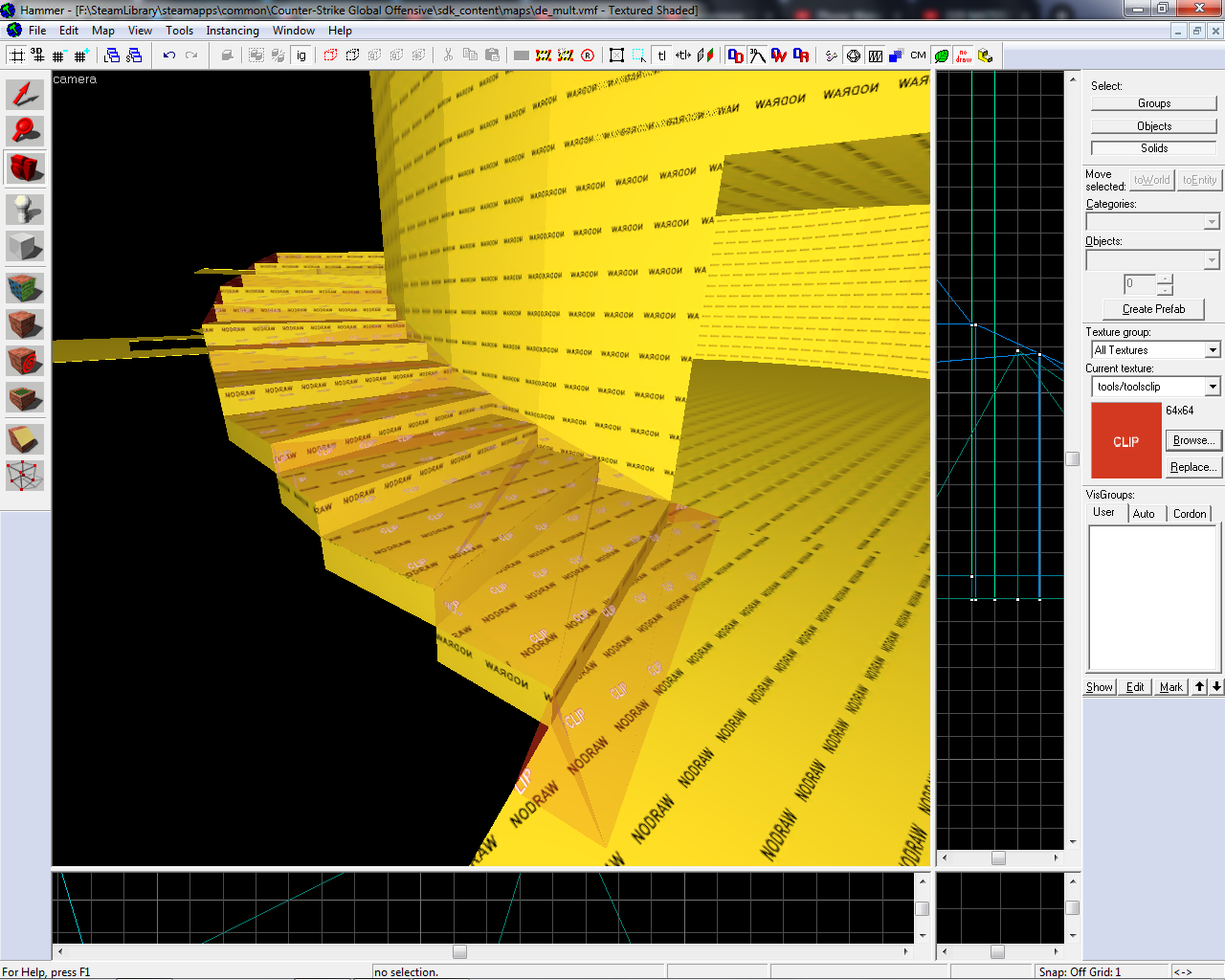Click the Copy icon in toolbar
The height and width of the screenshot is (980, 1225).
tap(470, 56)
